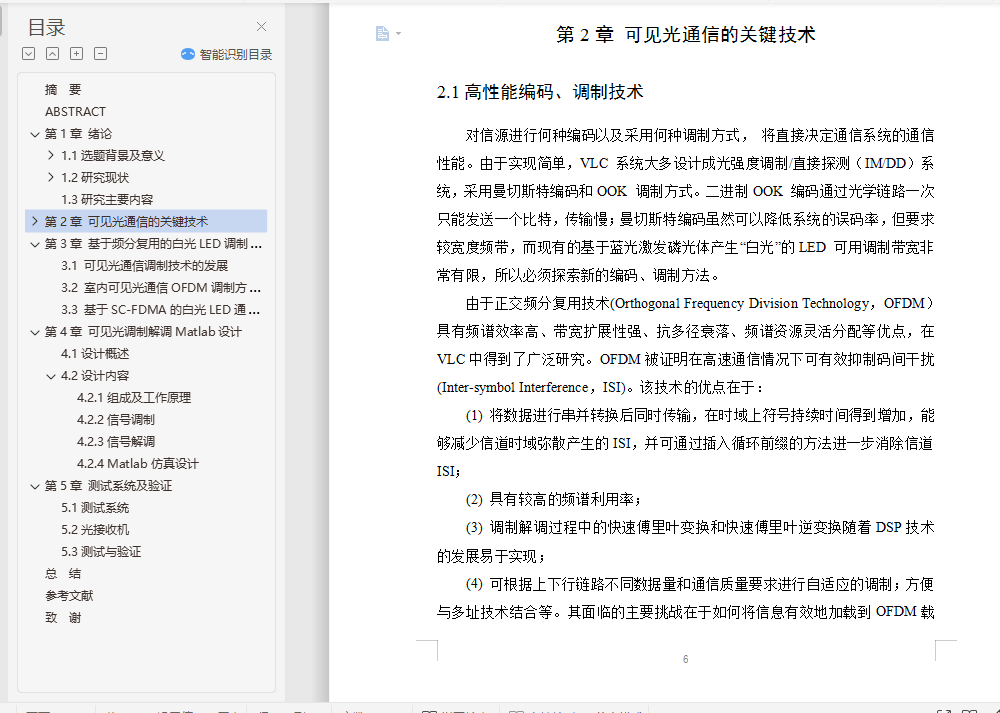This screenshot has width=1000, height=713.
Task: Select 第 3 章 基于频分复用的白光 LED entry
Action: pos(153,244)
